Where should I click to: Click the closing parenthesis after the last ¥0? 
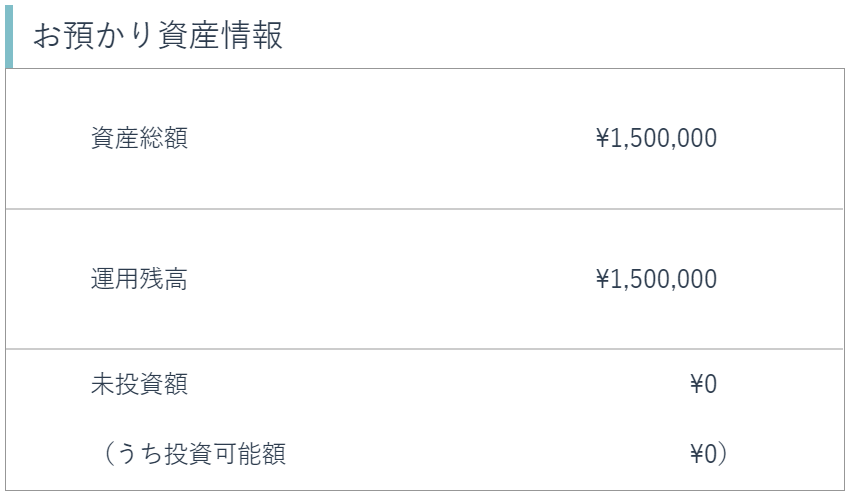click(x=722, y=454)
